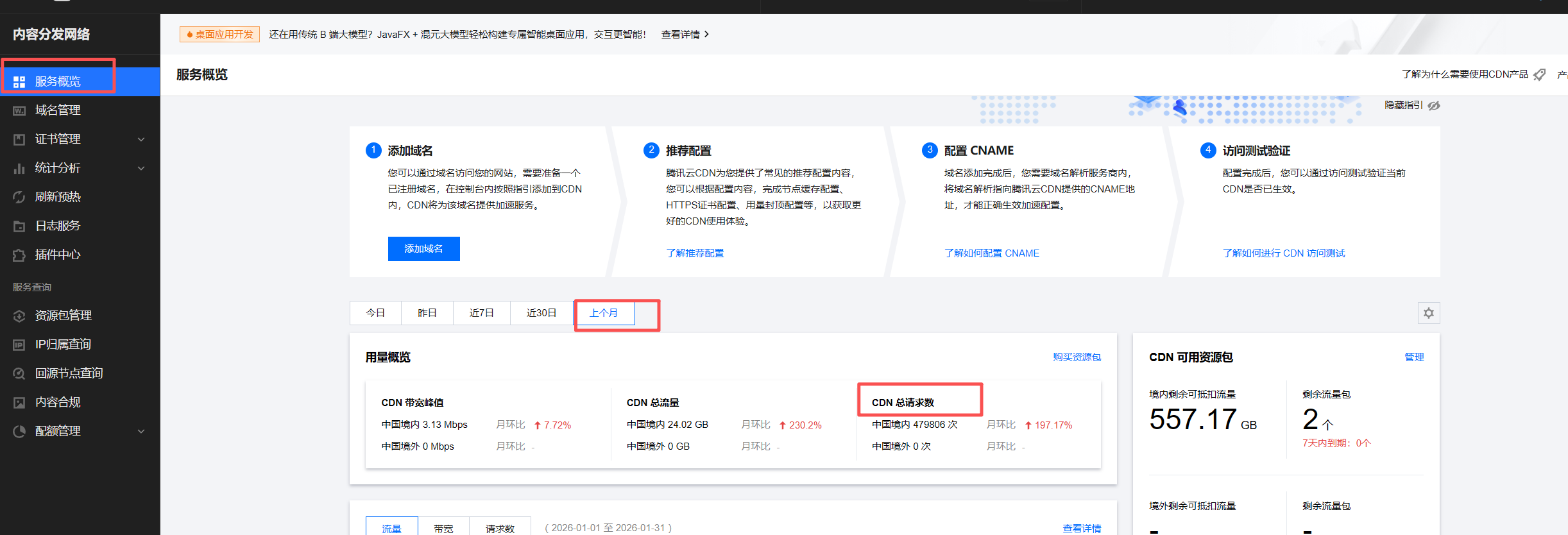Expand the 统计分析 submenu chevron
This screenshot has width=1568, height=535.
click(141, 168)
